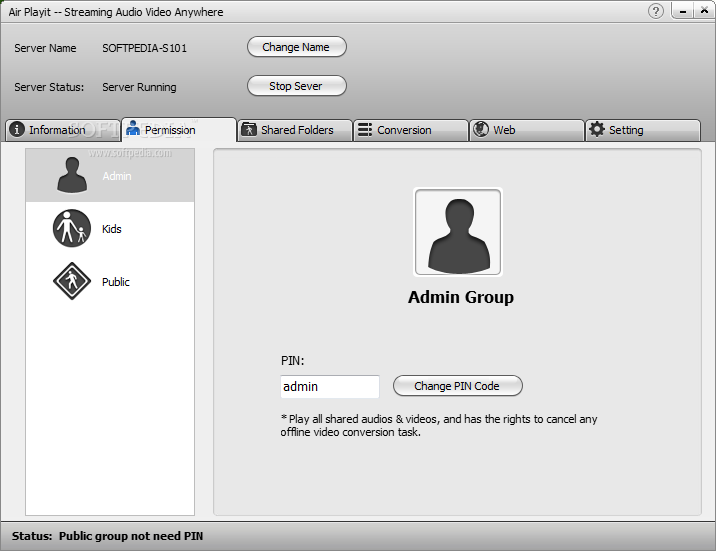Click the Server Status: label

[x=49, y=87]
